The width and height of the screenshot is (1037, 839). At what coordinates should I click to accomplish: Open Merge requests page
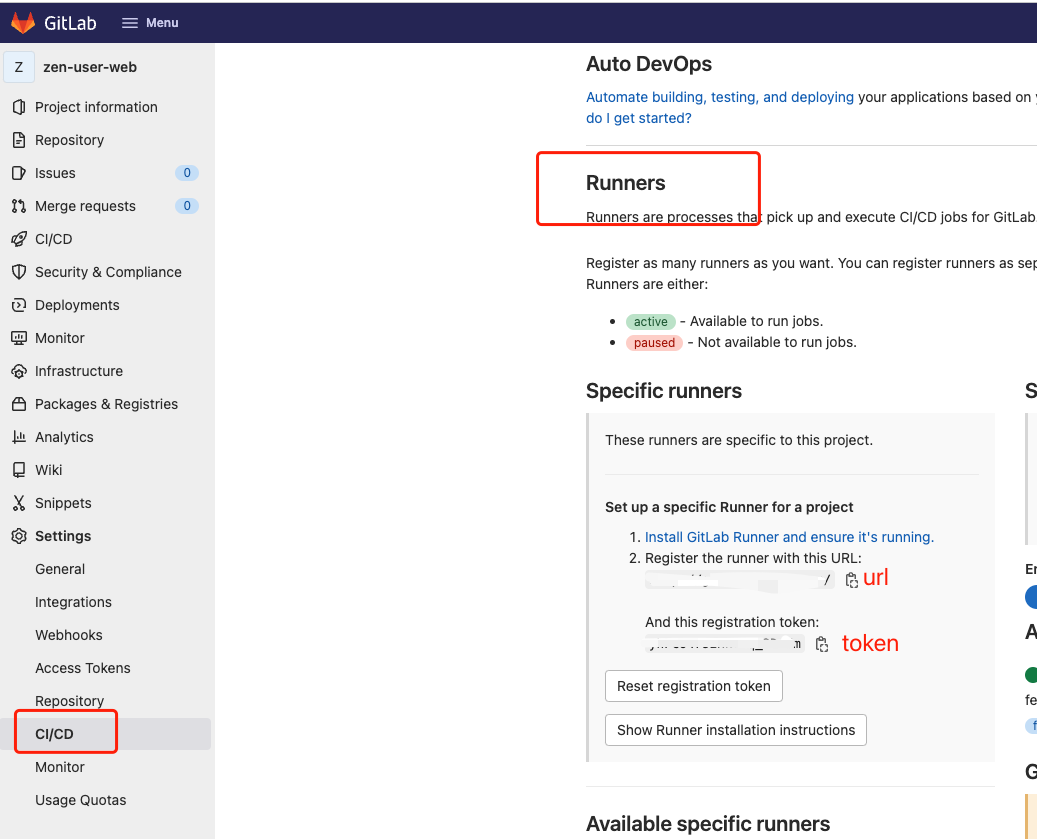coord(85,206)
